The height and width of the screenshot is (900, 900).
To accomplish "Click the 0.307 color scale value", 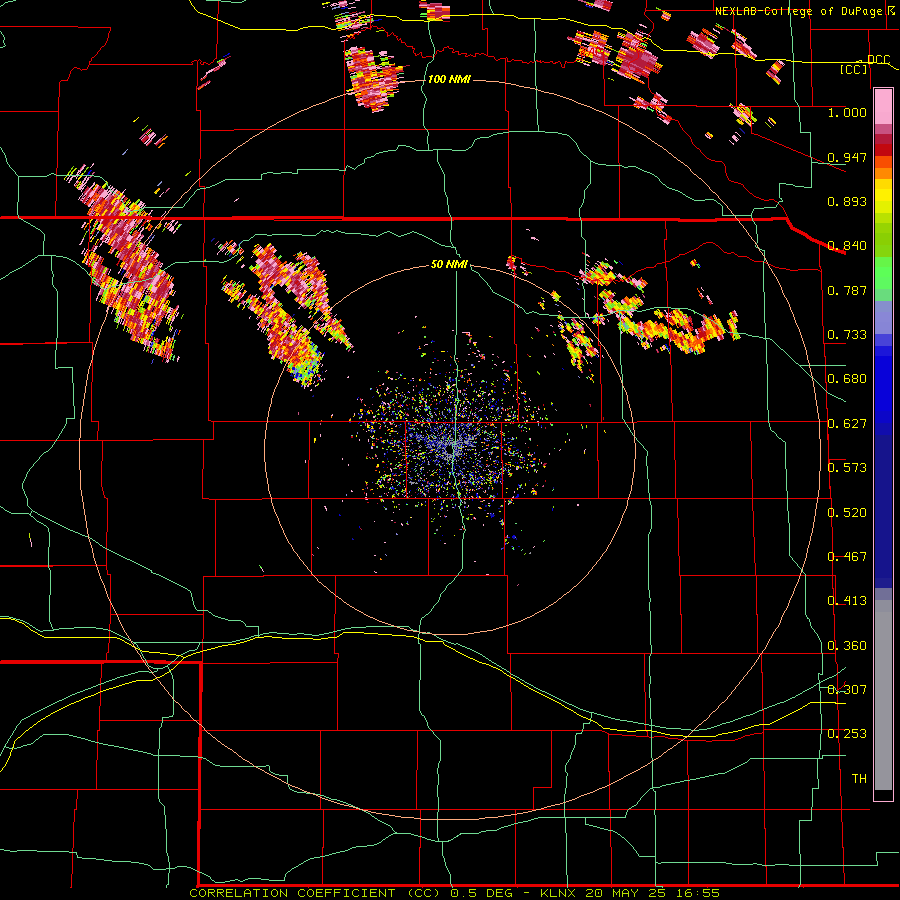I will (847, 690).
